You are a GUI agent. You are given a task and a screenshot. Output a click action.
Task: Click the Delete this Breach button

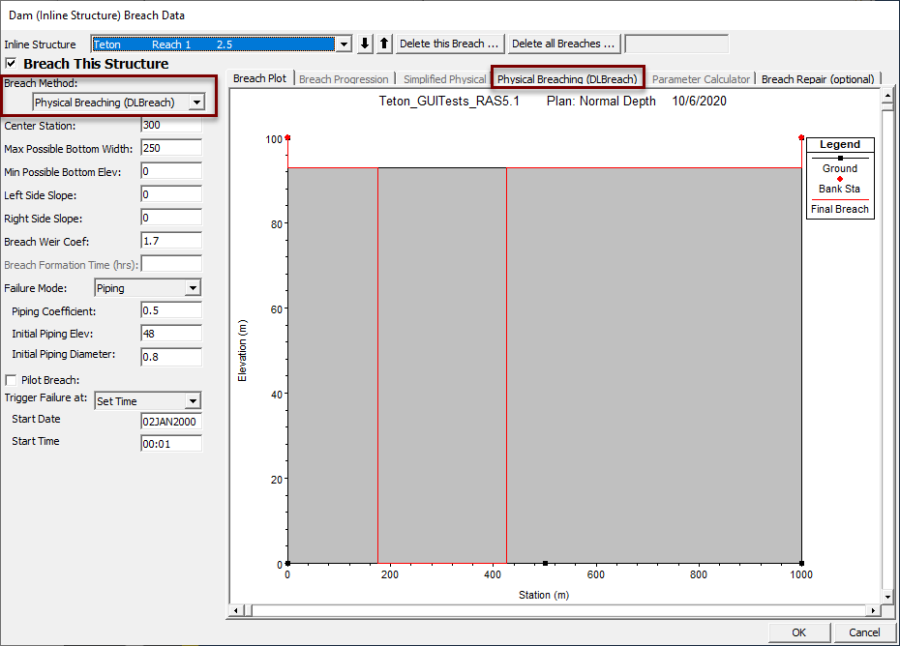point(449,43)
